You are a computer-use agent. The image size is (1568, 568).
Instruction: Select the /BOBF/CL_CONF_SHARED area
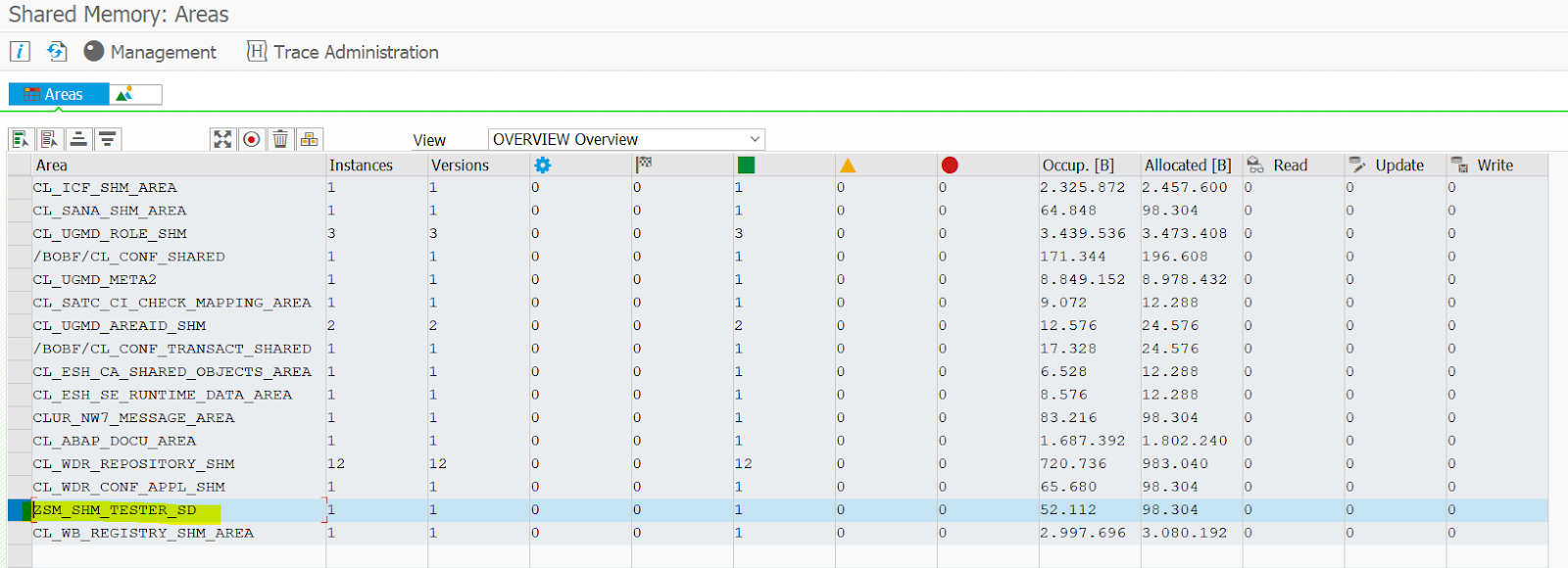coord(129,257)
